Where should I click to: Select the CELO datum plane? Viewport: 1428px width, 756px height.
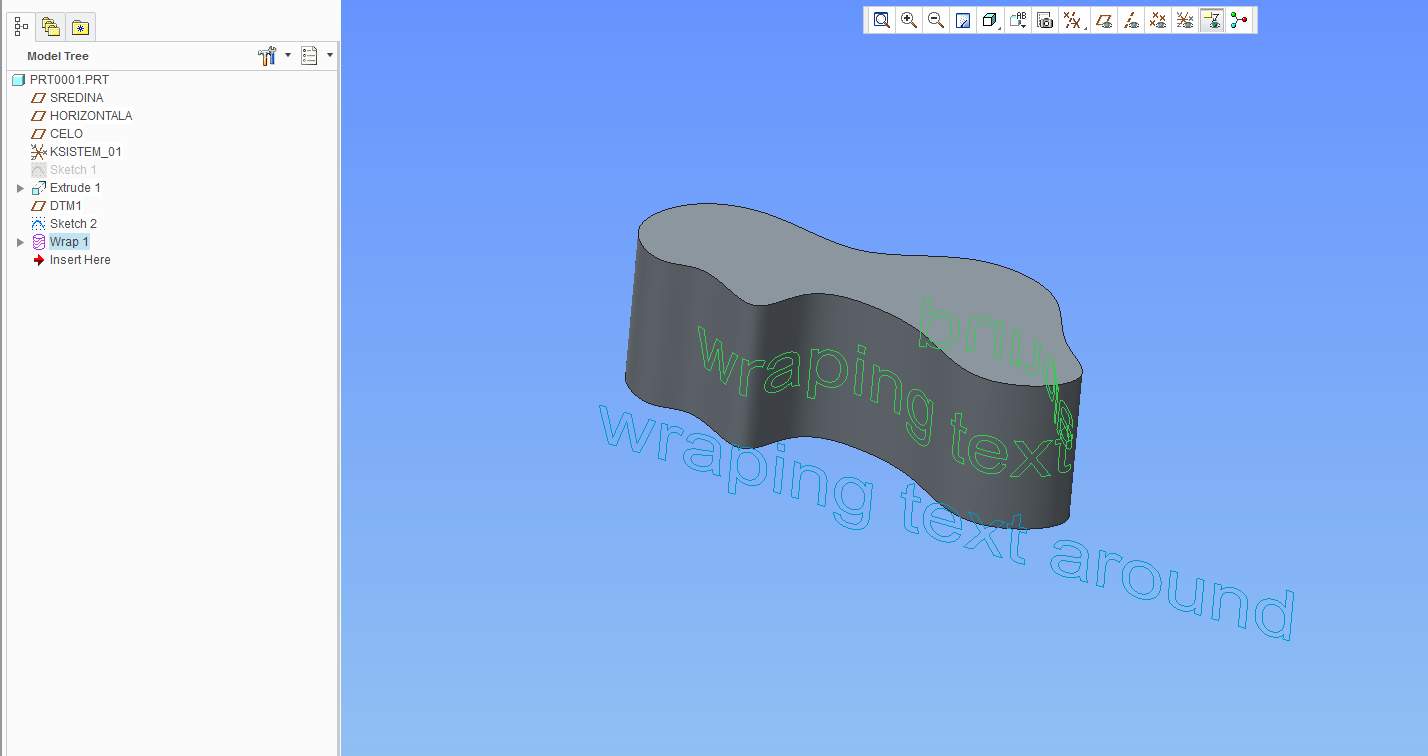[66, 134]
